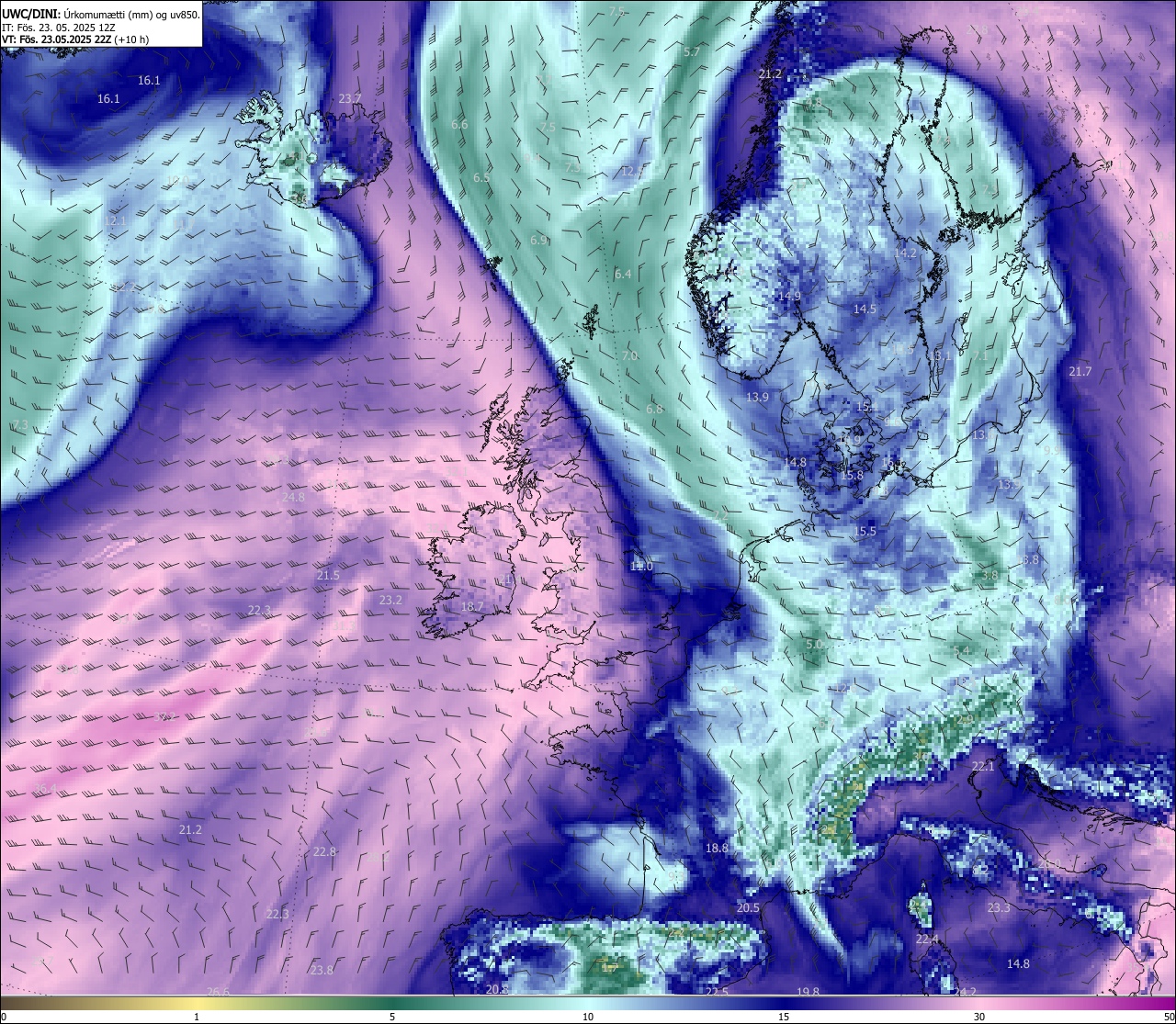Click the 7.0 map value
Image resolution: width=1176 pixels, height=1024 pixels.
[629, 355]
